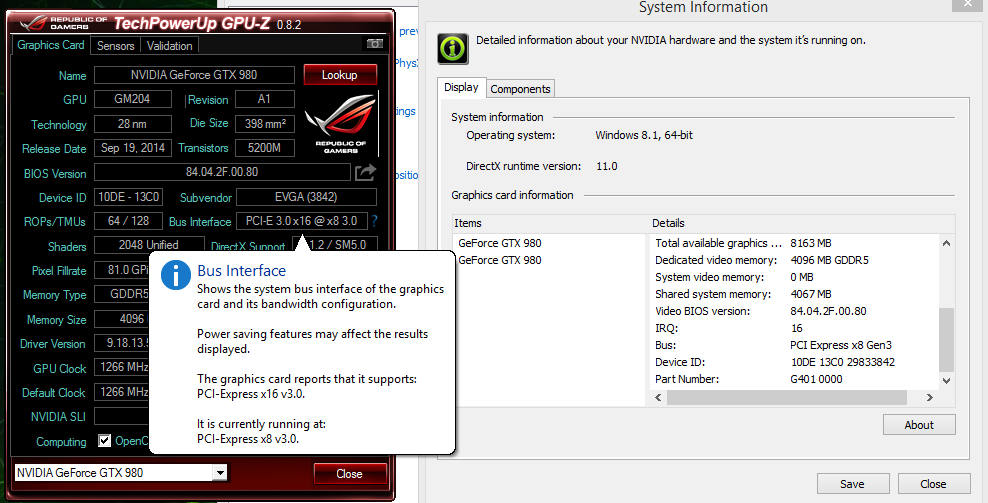Image resolution: width=988 pixels, height=503 pixels.
Task: Click the Transistors field 5200M
Action: coord(265,147)
